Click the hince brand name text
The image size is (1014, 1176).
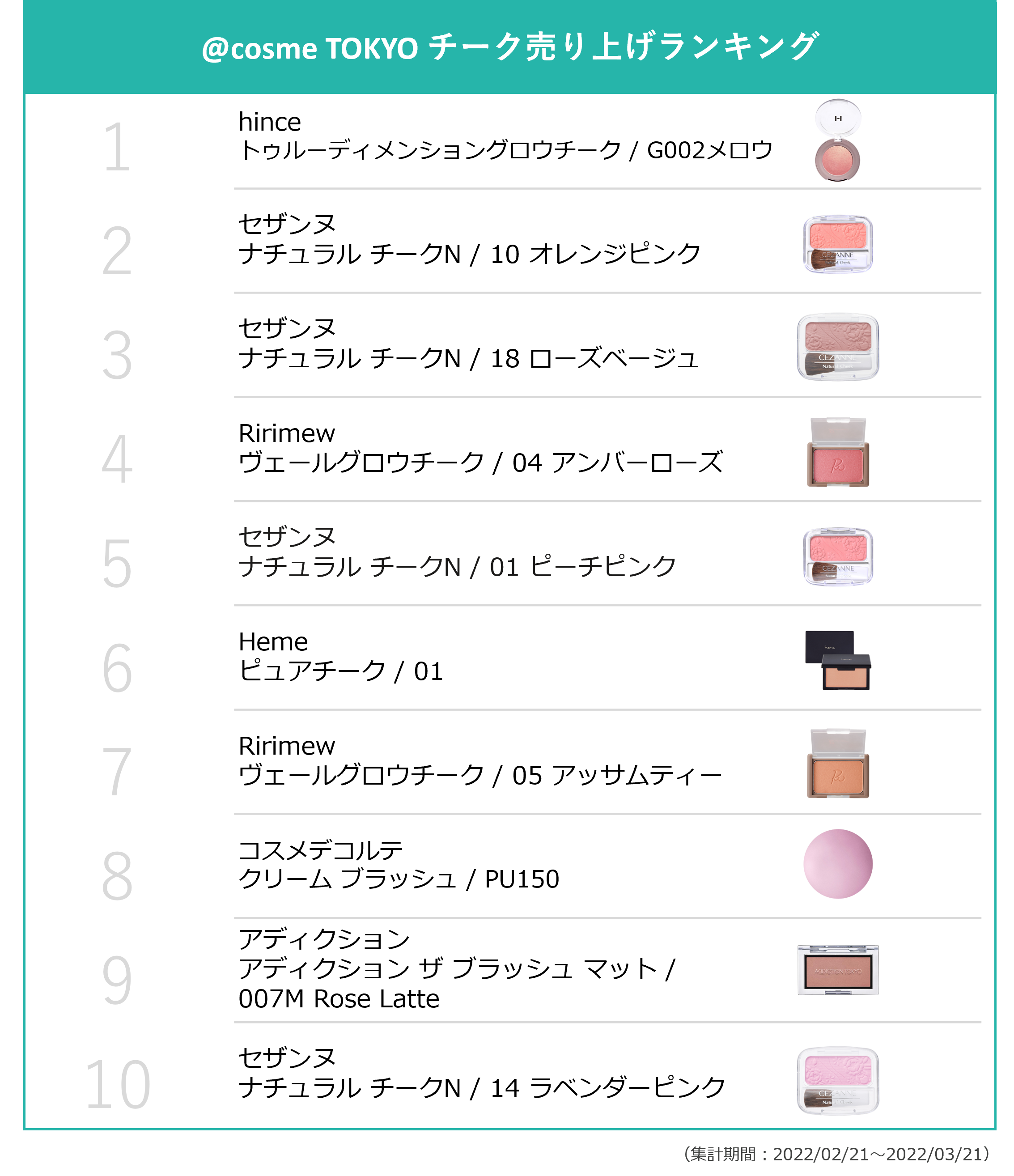[270, 123]
